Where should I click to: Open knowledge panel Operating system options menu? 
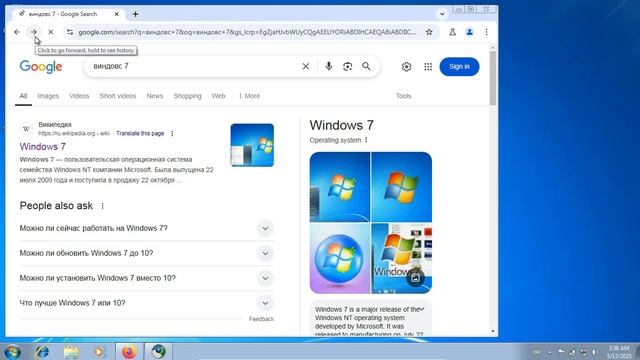pyautogui.click(x=366, y=140)
